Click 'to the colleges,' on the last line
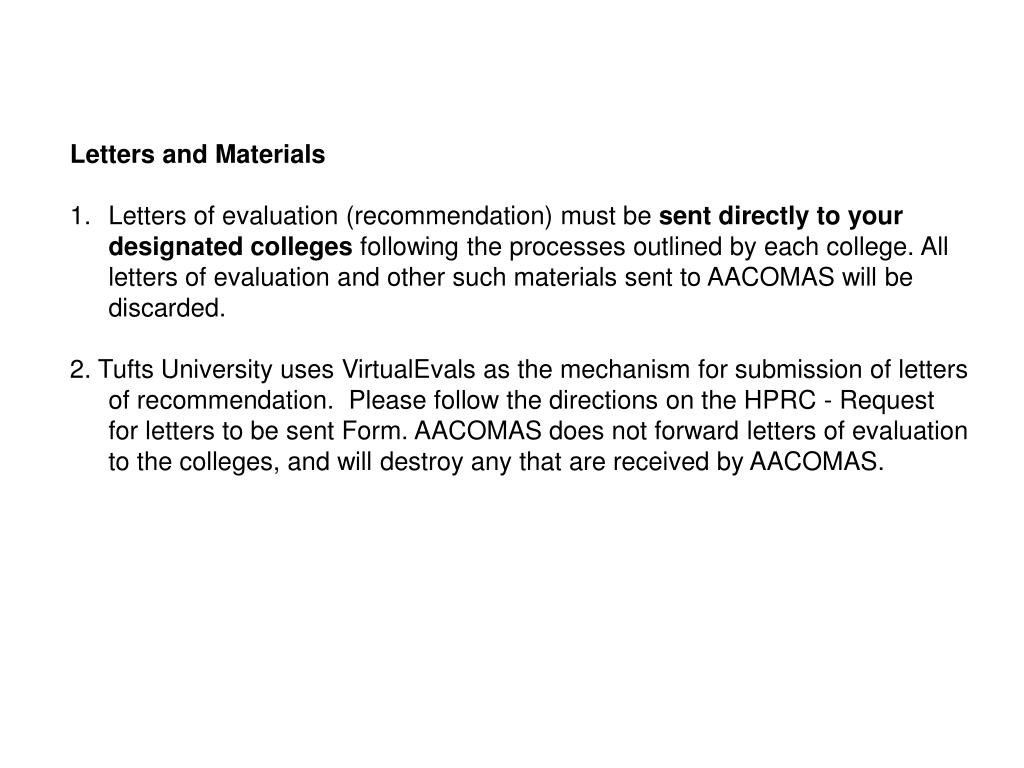Image resolution: width=1024 pixels, height=768 pixels. point(194,462)
